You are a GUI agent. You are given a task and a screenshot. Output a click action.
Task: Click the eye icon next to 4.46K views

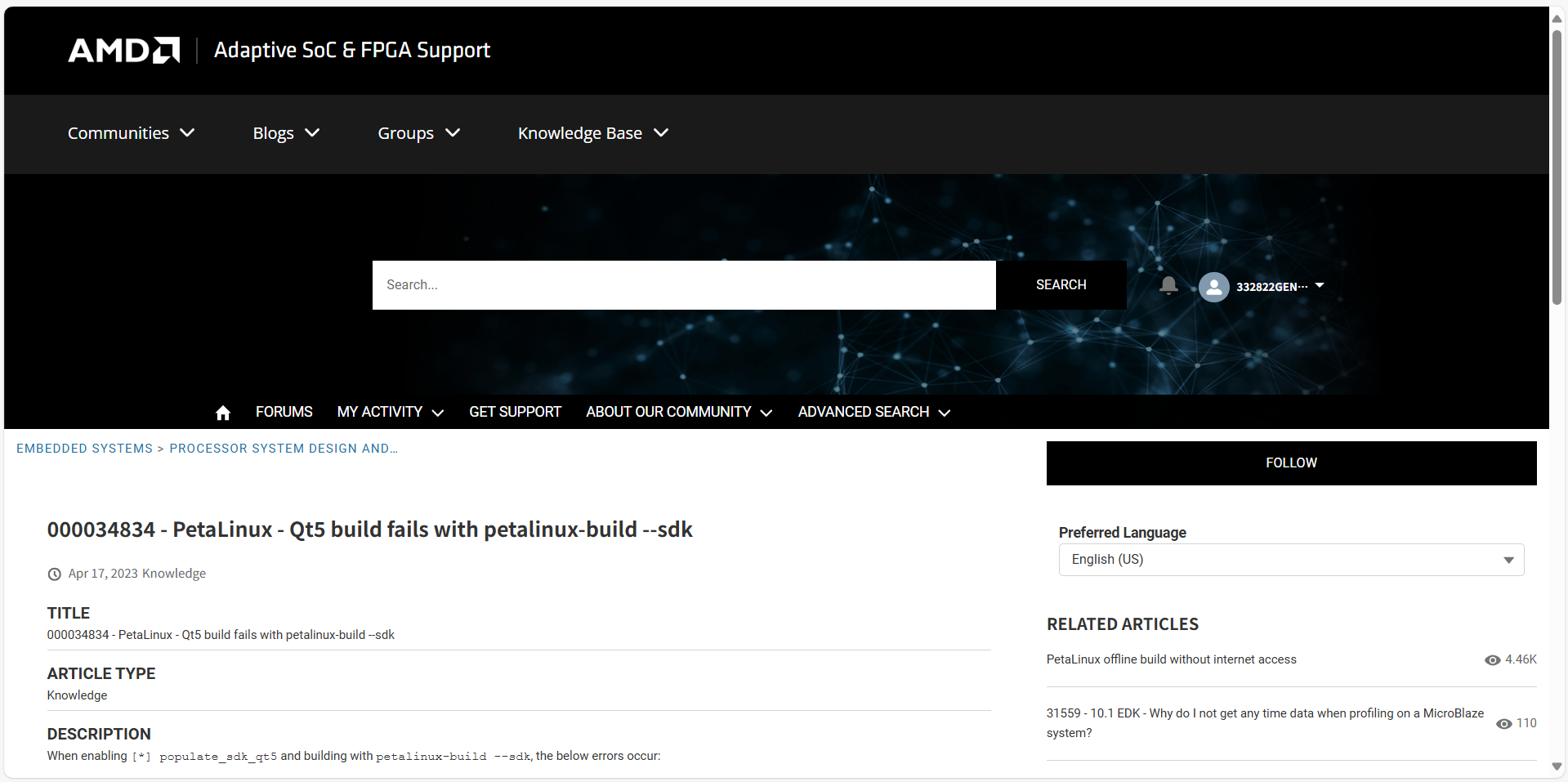(x=1492, y=660)
